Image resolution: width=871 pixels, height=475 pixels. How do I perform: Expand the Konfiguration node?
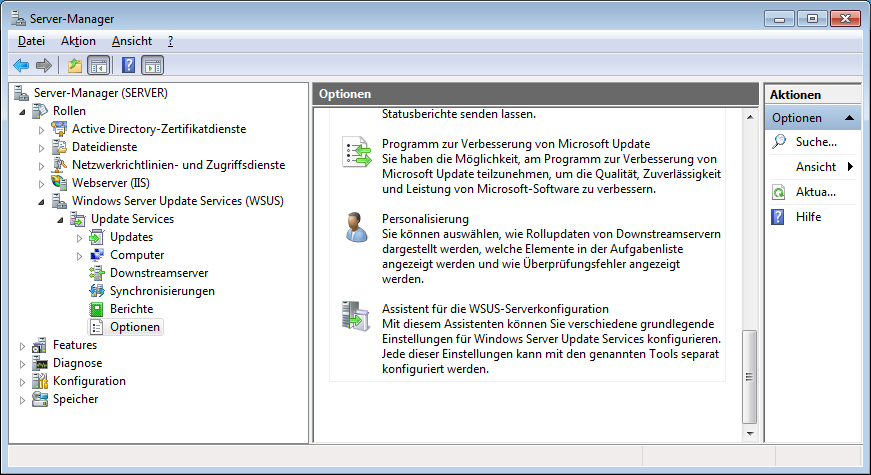22,382
